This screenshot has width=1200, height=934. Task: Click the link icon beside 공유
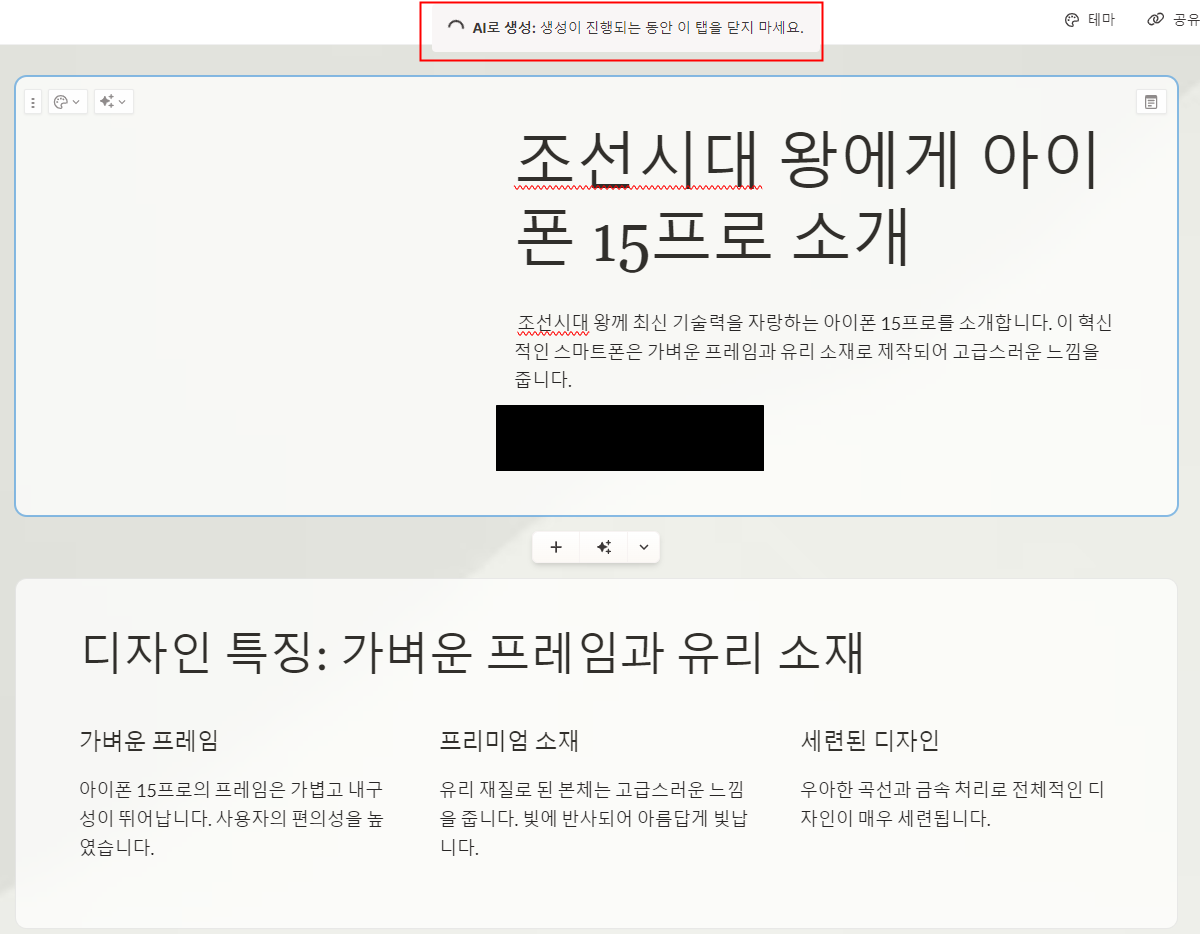click(x=1156, y=19)
